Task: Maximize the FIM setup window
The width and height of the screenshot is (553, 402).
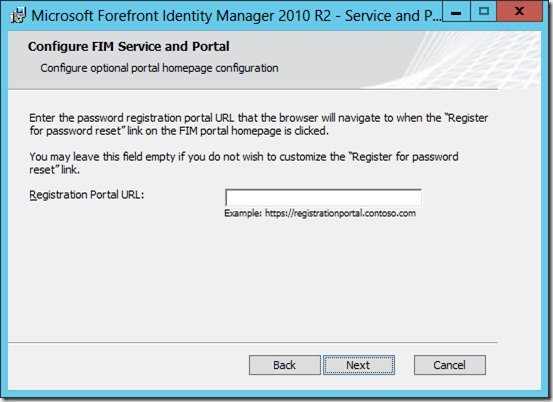Action: [x=484, y=12]
